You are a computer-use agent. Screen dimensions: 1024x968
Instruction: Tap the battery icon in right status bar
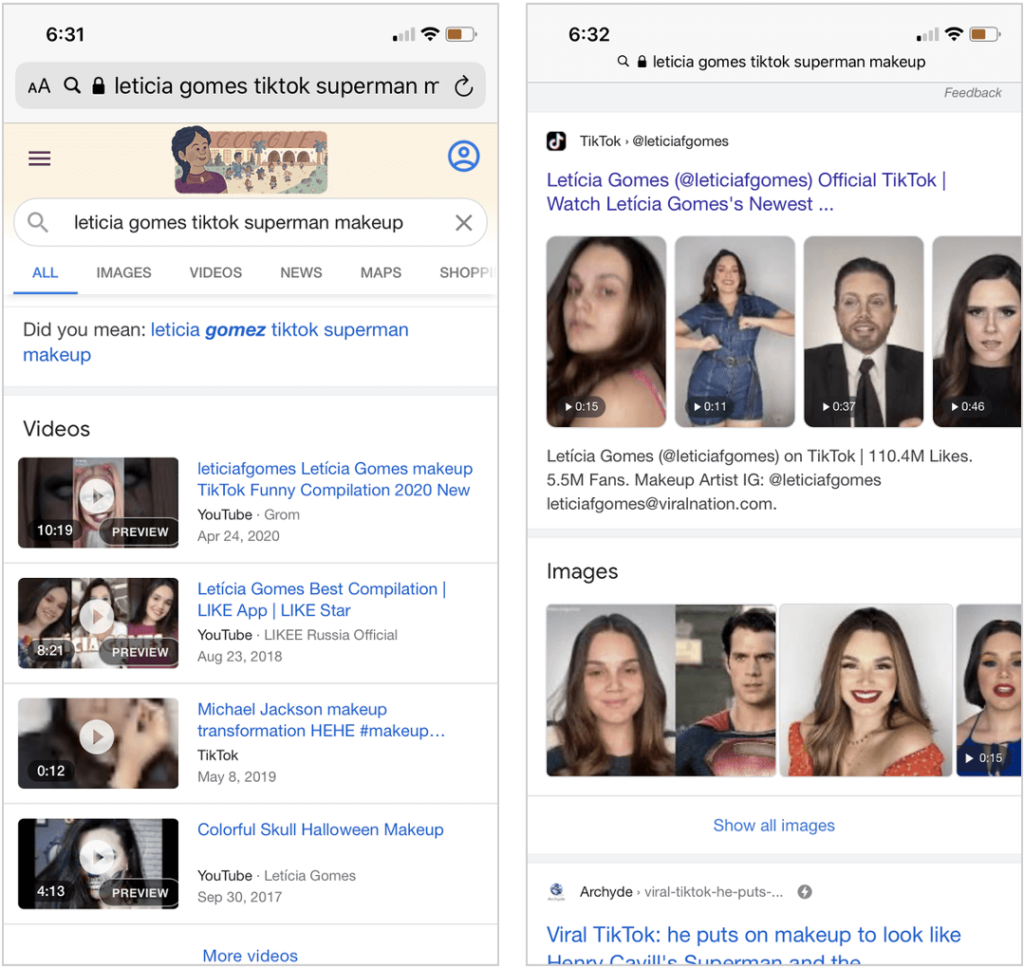(x=985, y=34)
